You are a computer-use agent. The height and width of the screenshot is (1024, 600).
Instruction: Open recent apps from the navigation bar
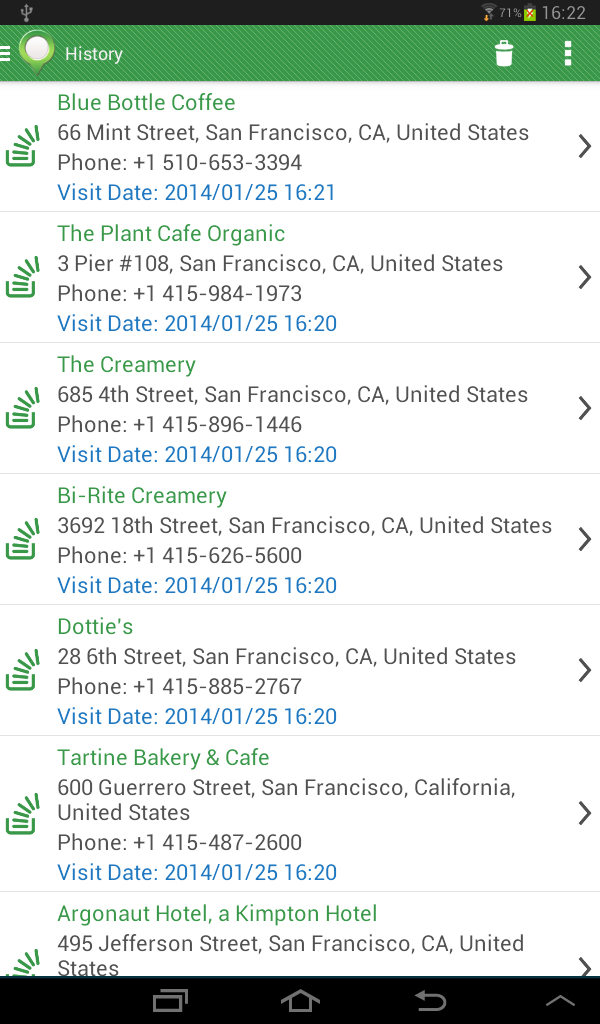point(170,1001)
